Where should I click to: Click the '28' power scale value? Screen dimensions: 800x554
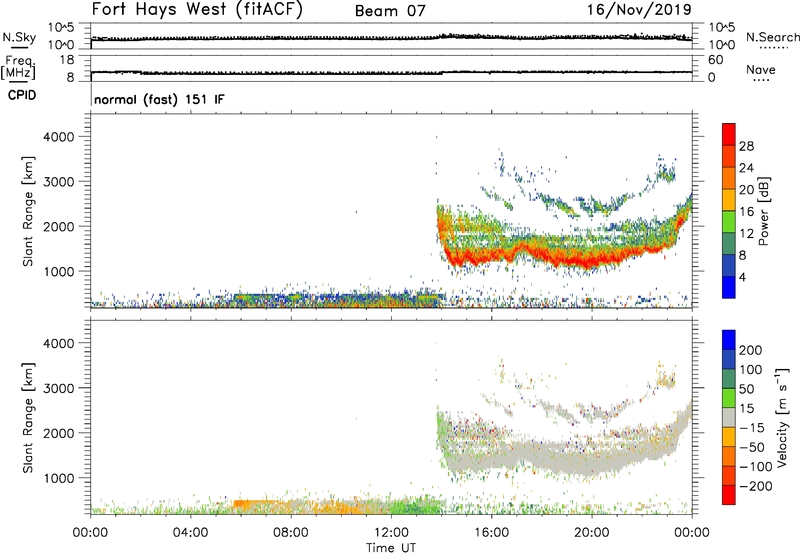pyautogui.click(x=746, y=146)
